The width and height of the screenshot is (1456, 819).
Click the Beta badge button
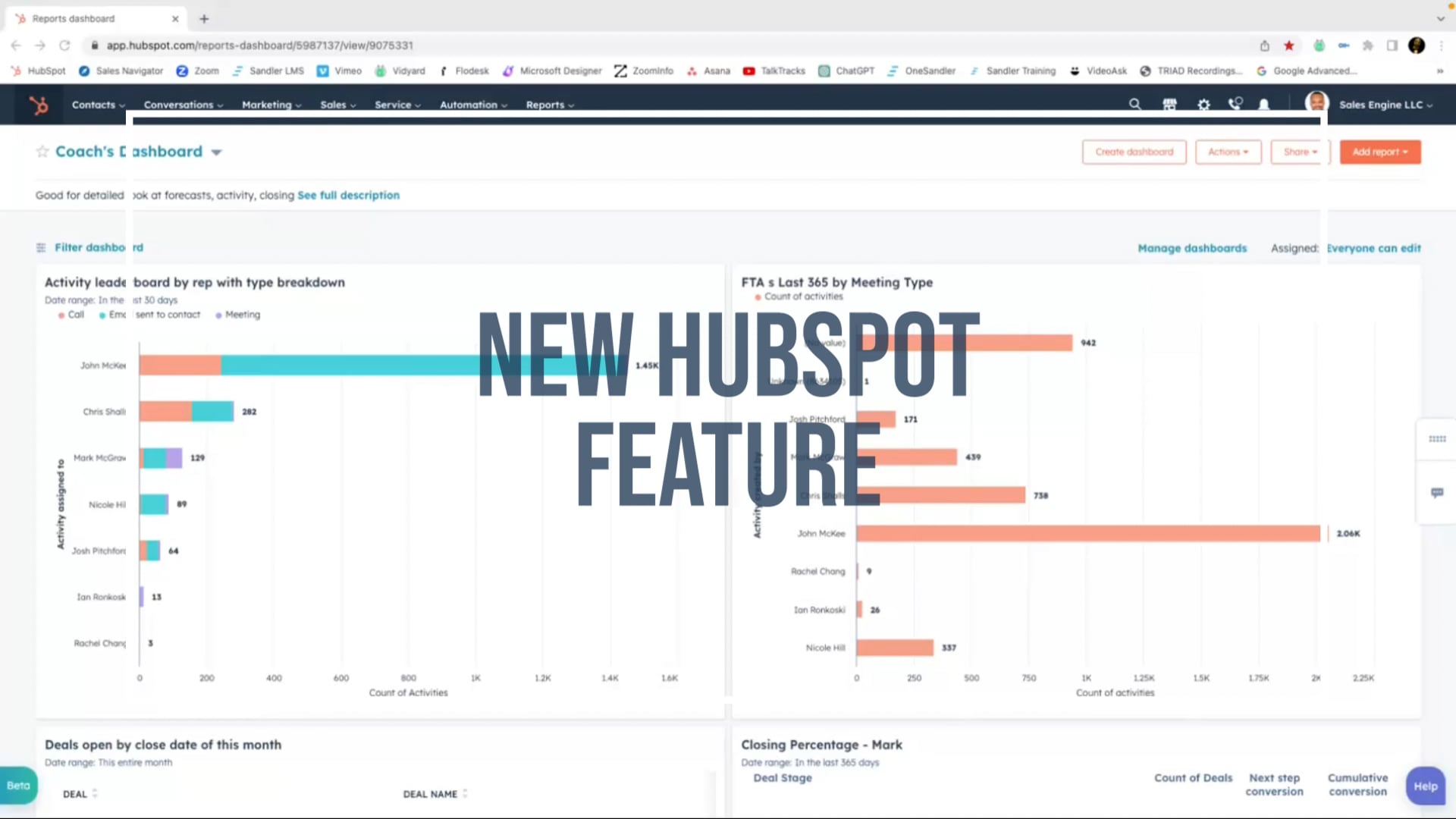pyautogui.click(x=18, y=786)
